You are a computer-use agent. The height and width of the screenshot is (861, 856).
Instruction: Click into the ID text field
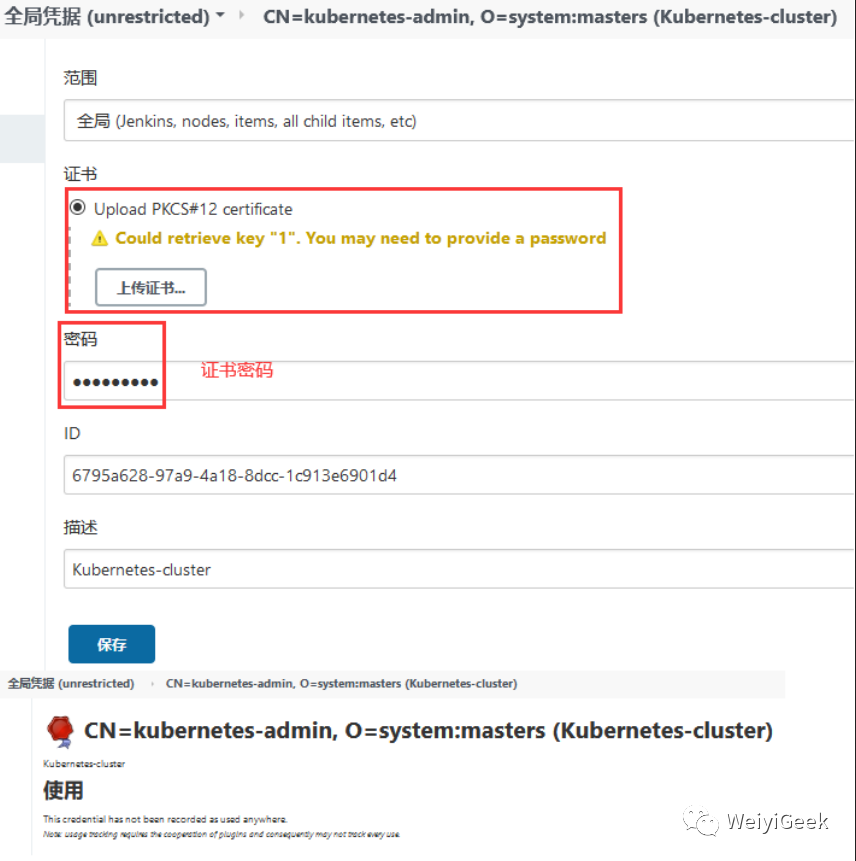tap(459, 475)
